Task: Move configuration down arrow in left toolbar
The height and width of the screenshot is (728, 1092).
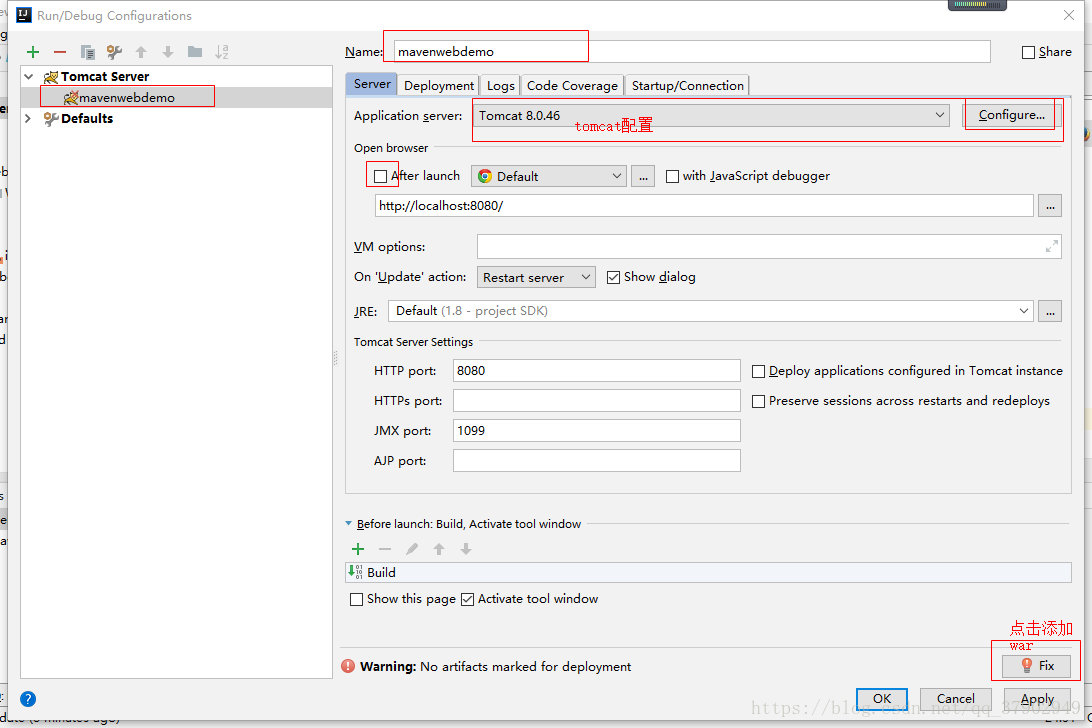Action: click(168, 52)
